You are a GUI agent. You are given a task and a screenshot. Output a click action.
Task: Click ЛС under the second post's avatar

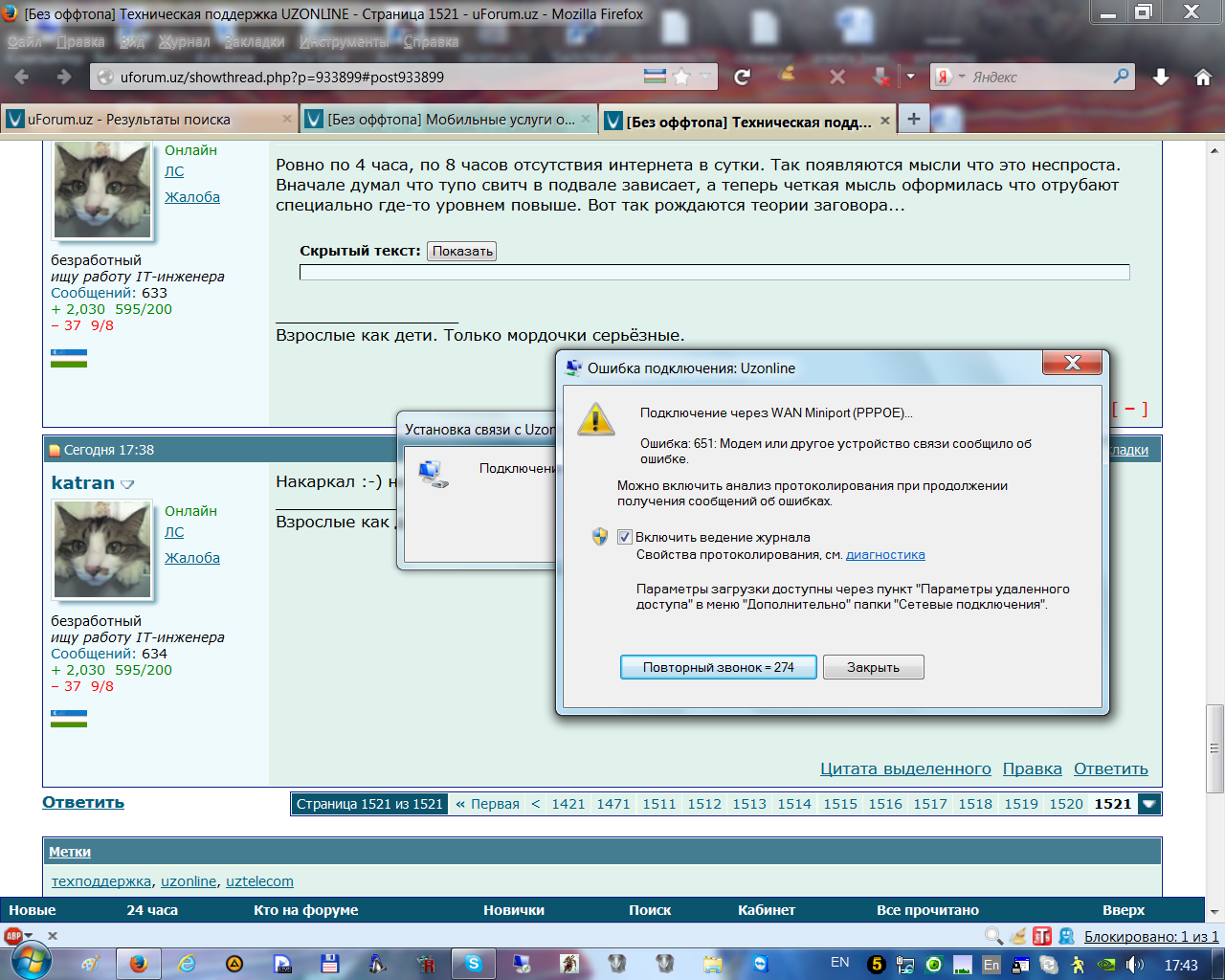coord(174,532)
